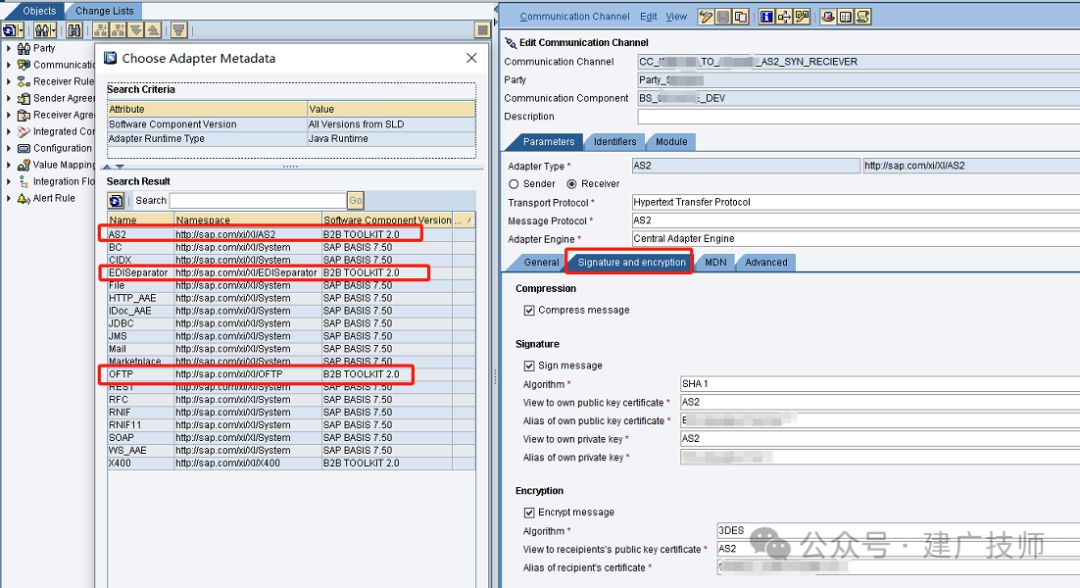Image resolution: width=1080 pixels, height=588 pixels.
Task: Open the View menu
Action: tap(676, 17)
